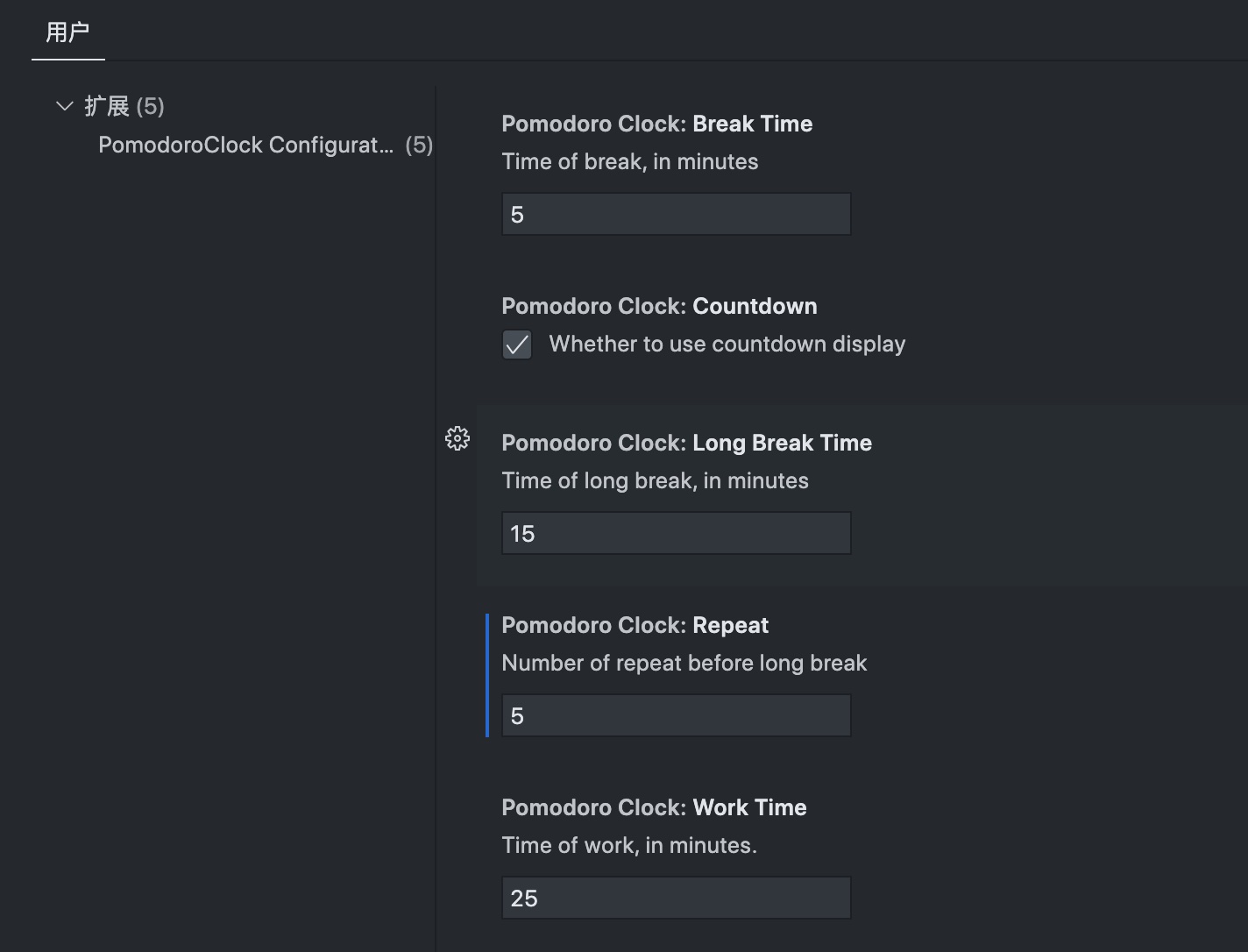Click the Repeat value input field

click(676, 715)
